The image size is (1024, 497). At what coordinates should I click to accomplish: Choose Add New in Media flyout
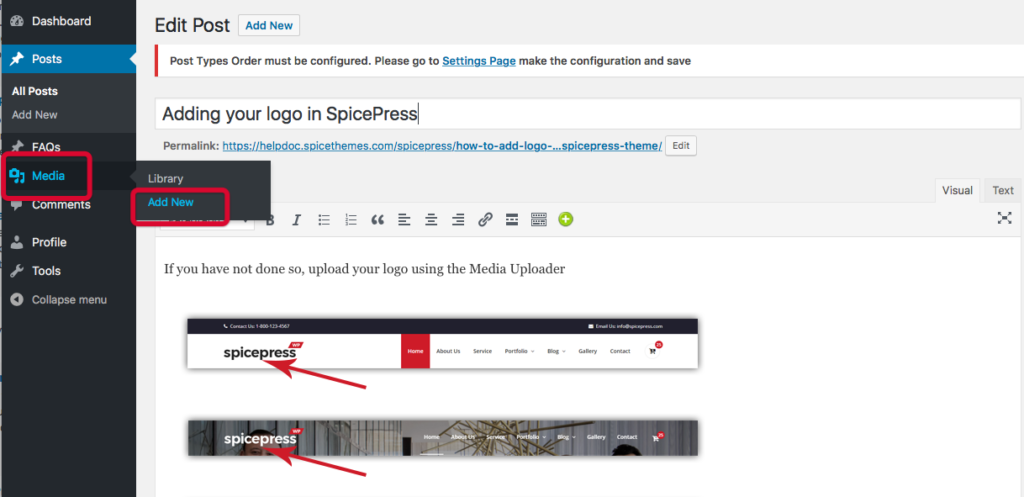(170, 202)
